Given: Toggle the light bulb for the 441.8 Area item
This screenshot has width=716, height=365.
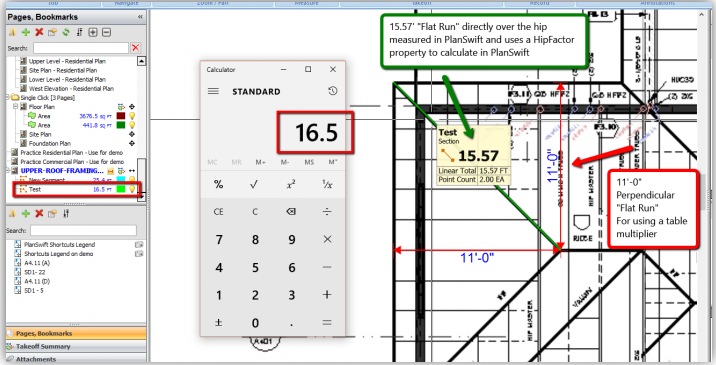Looking at the screenshot, I should pyautogui.click(x=132, y=125).
